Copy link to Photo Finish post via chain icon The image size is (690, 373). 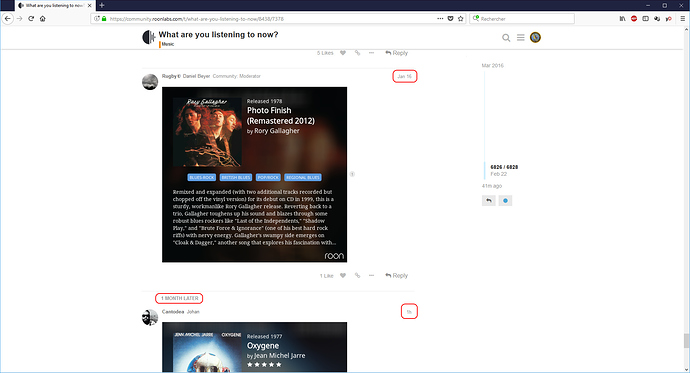pyautogui.click(x=357, y=276)
